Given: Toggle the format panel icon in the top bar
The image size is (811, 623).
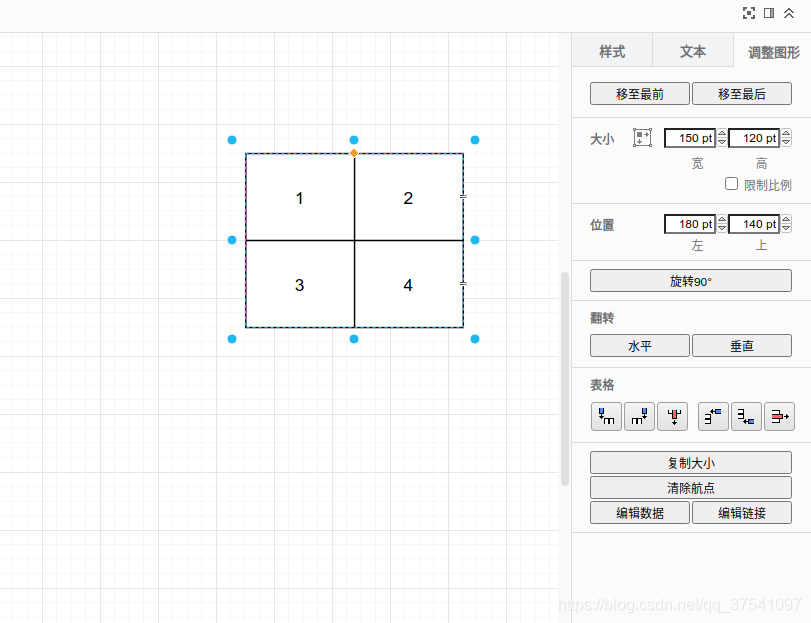Looking at the screenshot, I should pyautogui.click(x=769, y=13).
